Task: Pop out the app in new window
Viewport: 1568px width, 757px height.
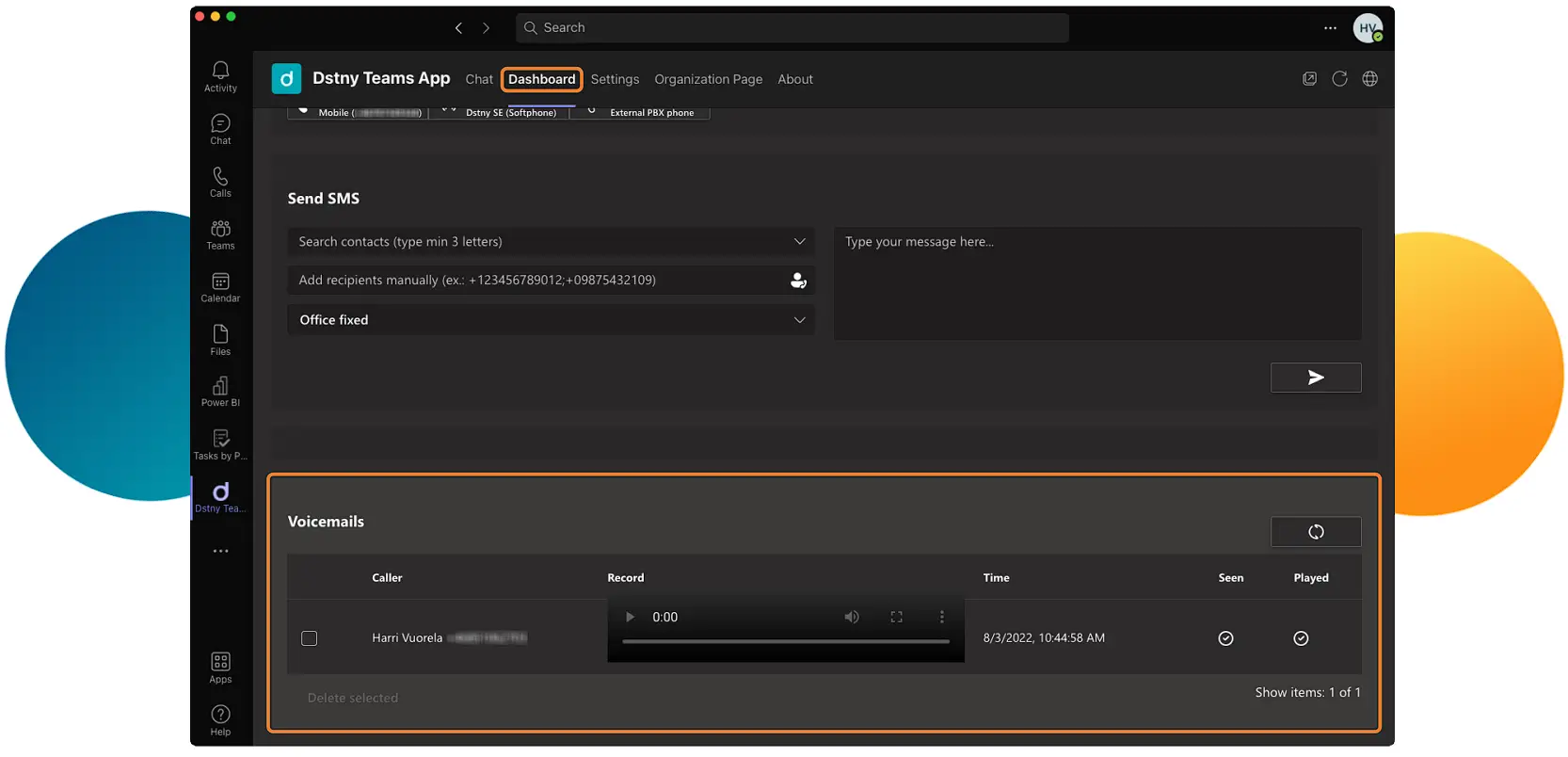Action: (x=1309, y=79)
